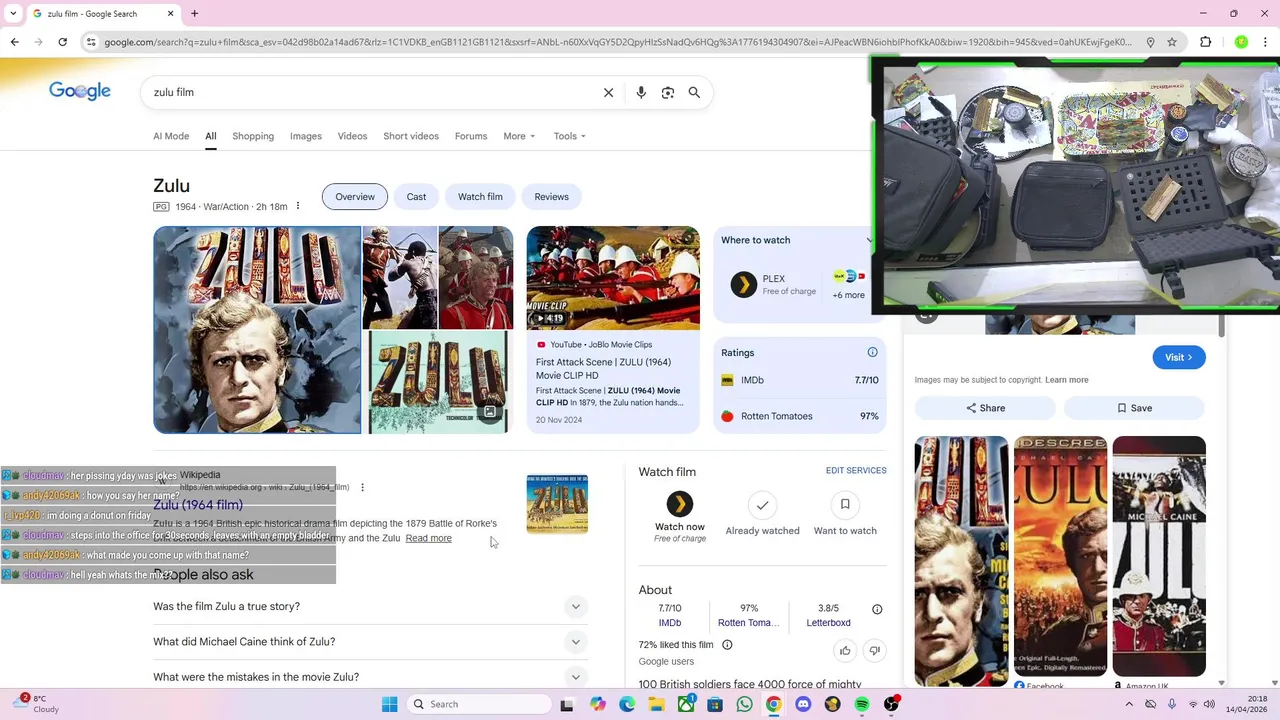Screen dimensions: 1280x720
Task: Clear the search box with the X icon
Action: pyautogui.click(x=608, y=92)
